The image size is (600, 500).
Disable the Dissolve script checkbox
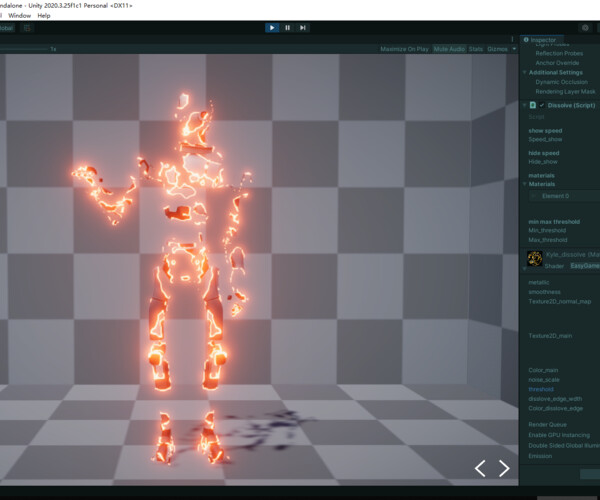click(x=543, y=105)
